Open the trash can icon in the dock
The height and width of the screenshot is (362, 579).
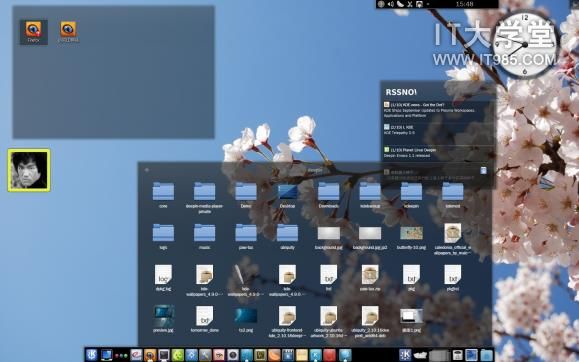point(458,355)
